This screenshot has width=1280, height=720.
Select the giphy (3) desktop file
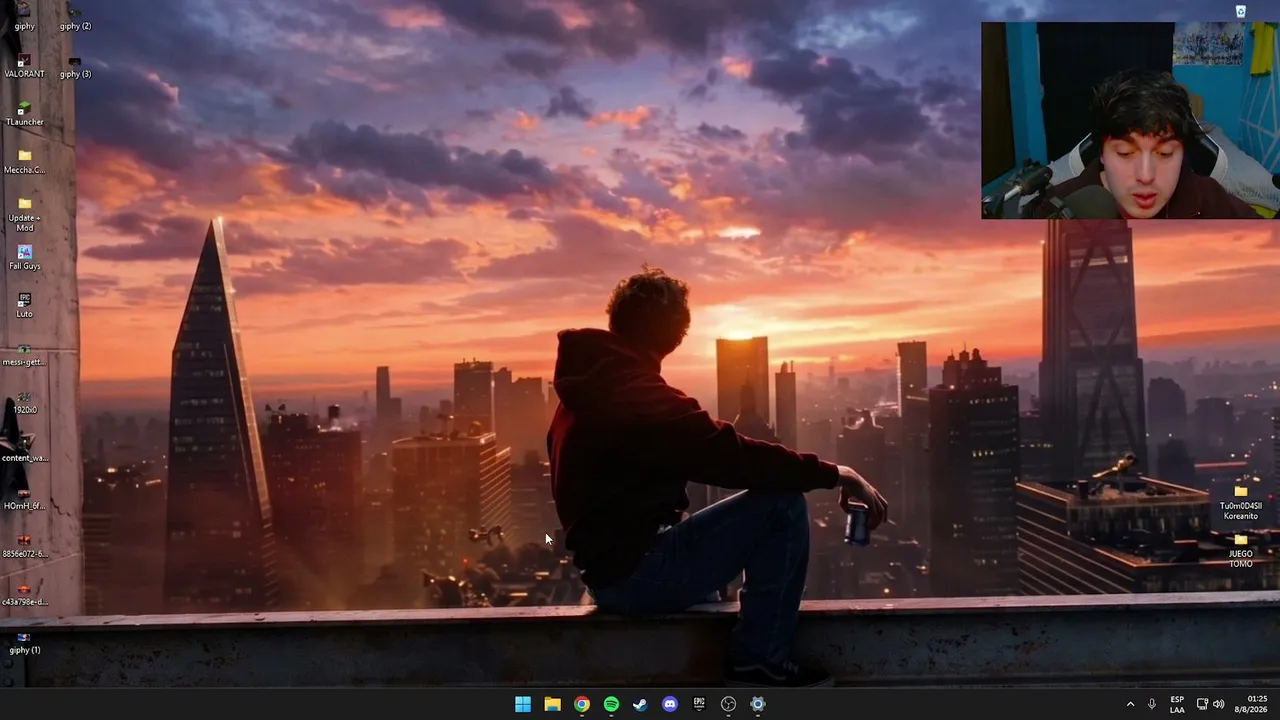(75, 67)
